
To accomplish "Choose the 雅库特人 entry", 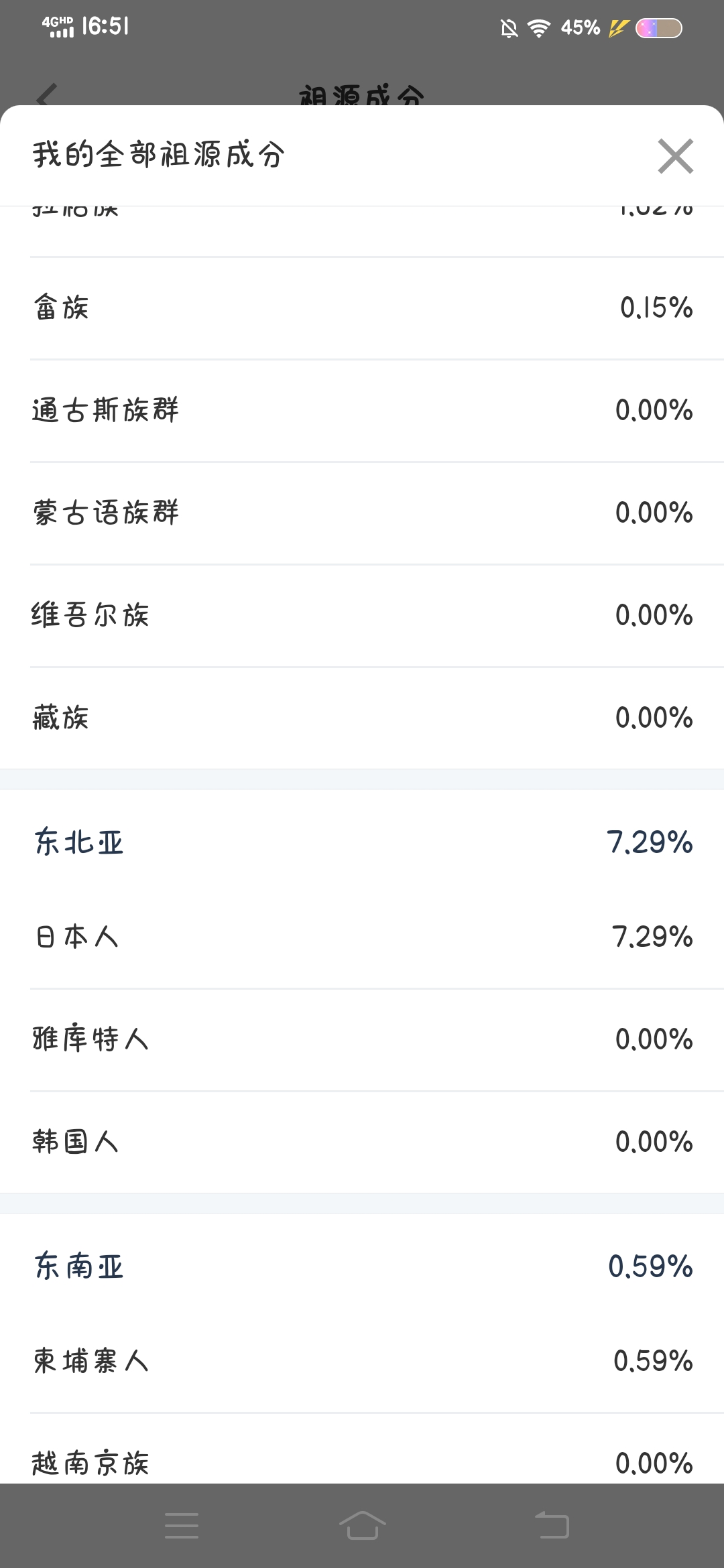I will 362,1039.
